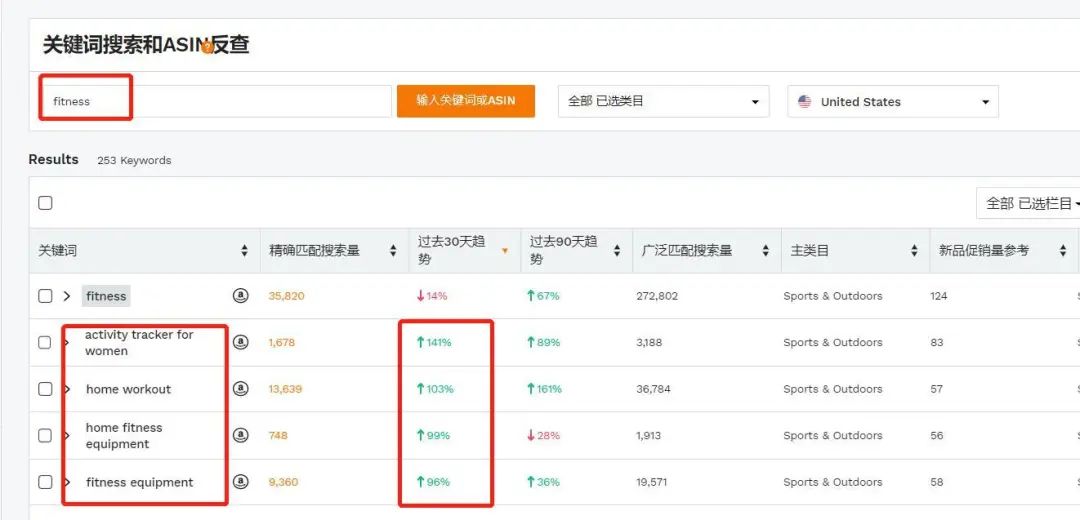
Task: Sort by 广泛匹配搜索量 column arrows
Action: tap(766, 251)
